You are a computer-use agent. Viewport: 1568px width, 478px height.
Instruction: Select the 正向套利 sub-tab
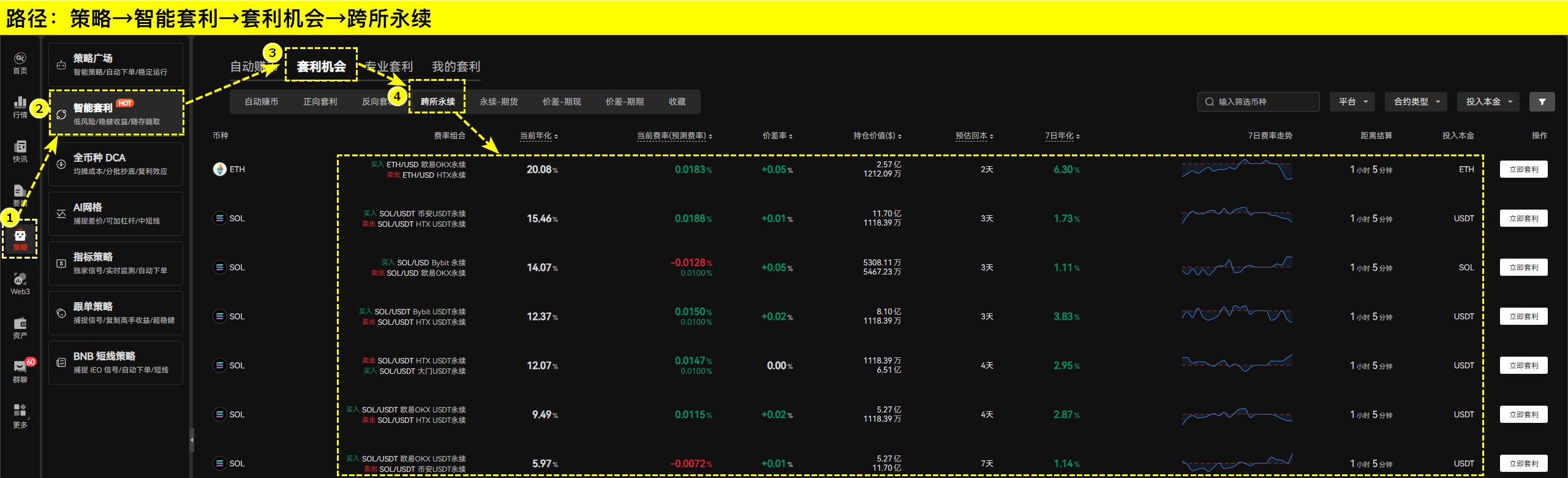point(320,102)
